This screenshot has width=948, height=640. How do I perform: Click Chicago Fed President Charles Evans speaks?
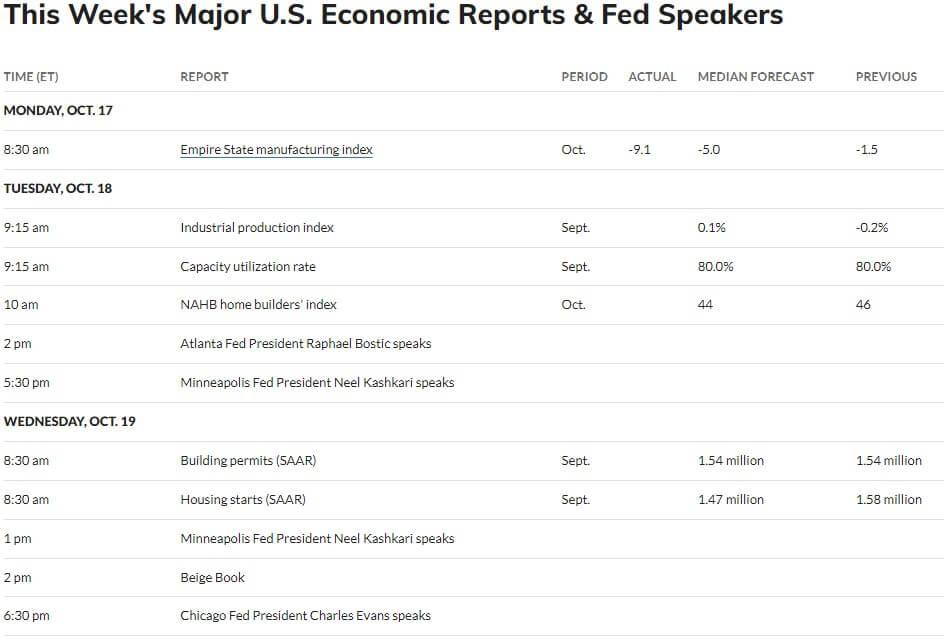click(x=305, y=616)
